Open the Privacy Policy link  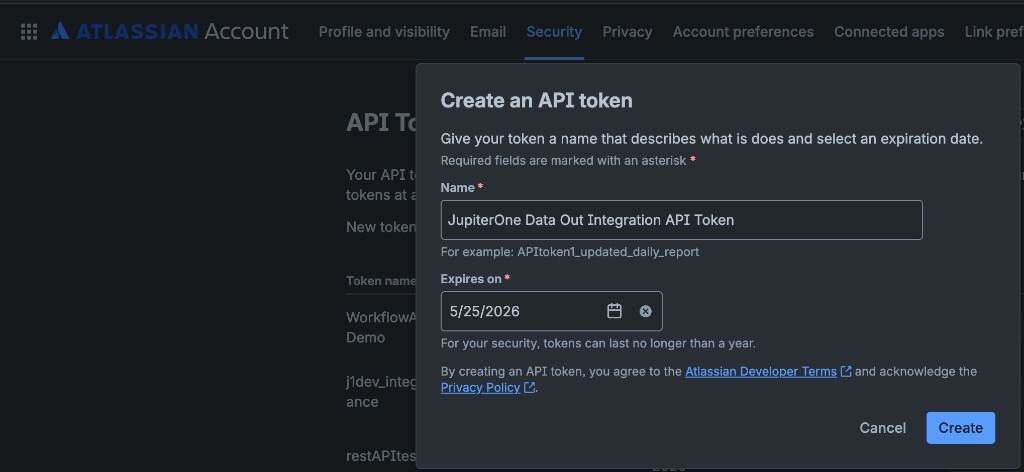tap(480, 388)
